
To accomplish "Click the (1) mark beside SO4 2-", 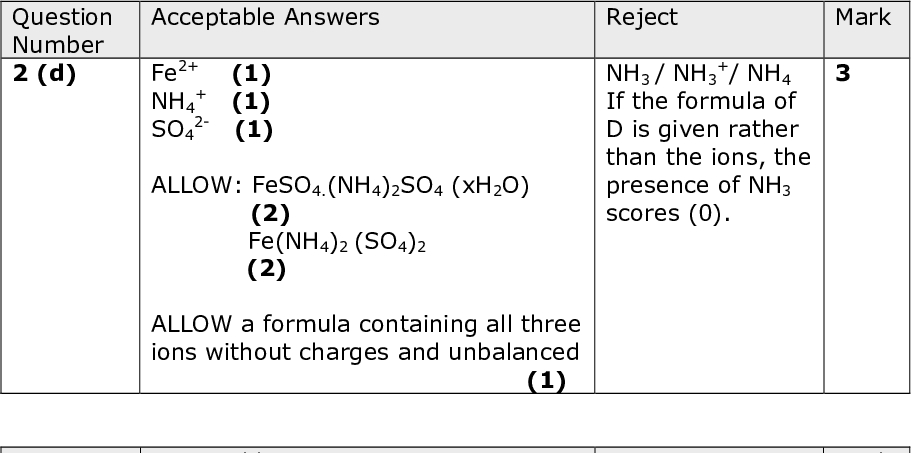I will (x=254, y=130).
